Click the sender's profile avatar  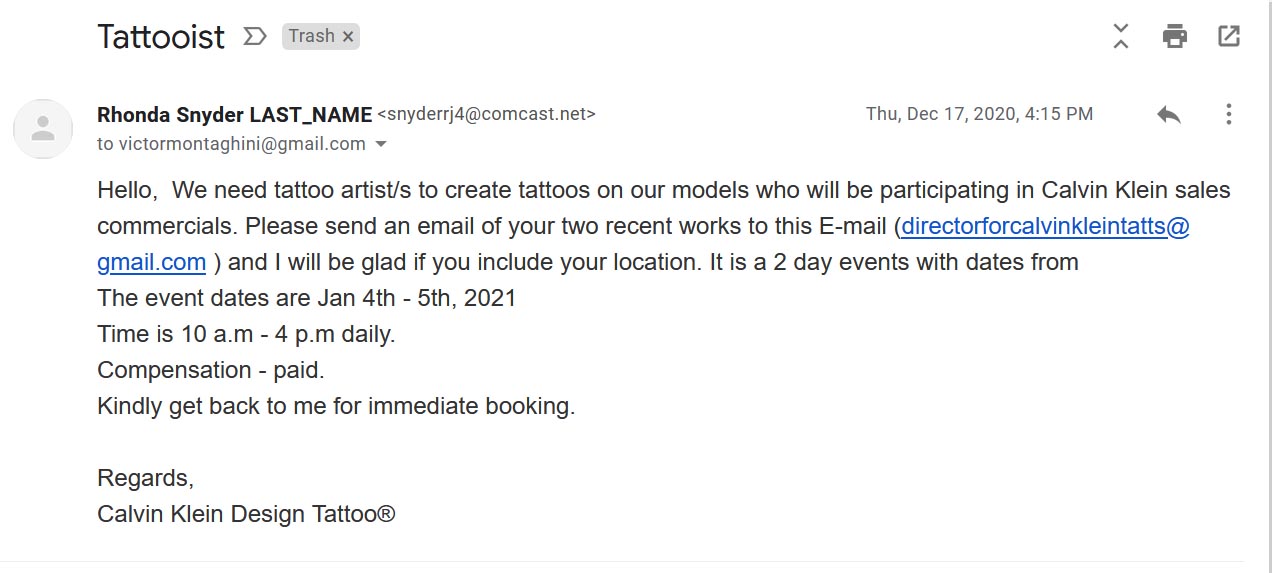point(43,129)
